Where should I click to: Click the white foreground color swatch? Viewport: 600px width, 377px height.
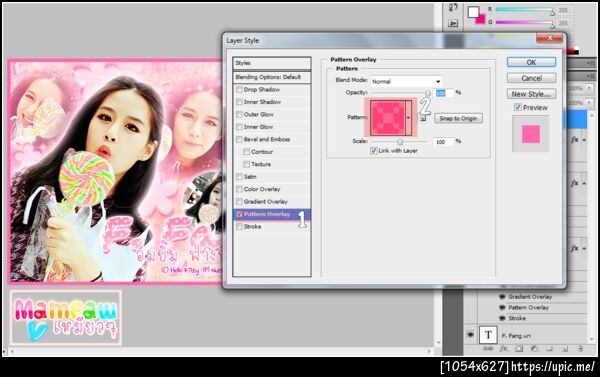click(x=473, y=12)
